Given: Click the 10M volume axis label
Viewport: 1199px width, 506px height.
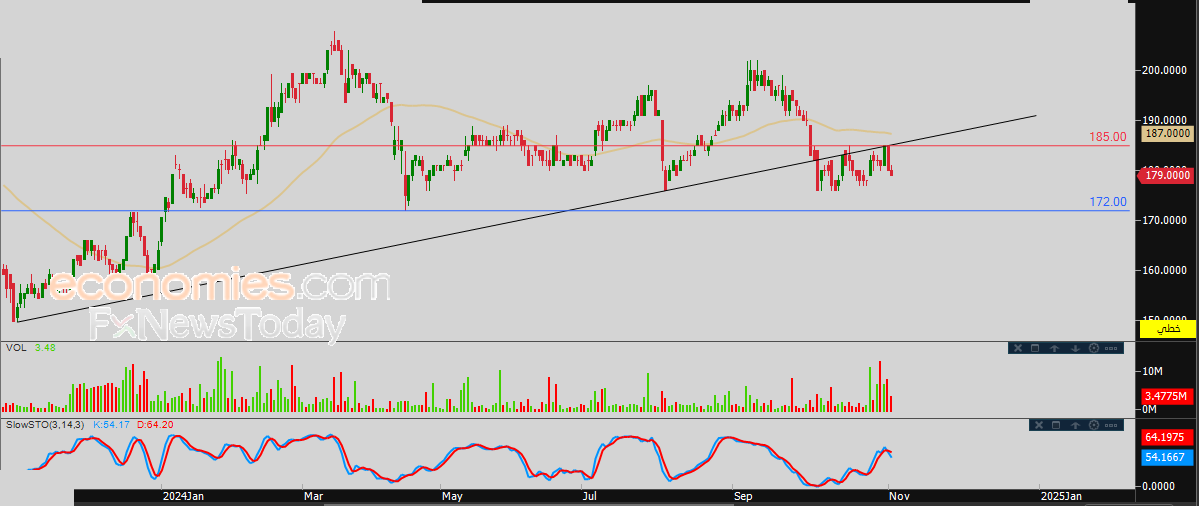Looking at the screenshot, I should tap(1152, 371).
